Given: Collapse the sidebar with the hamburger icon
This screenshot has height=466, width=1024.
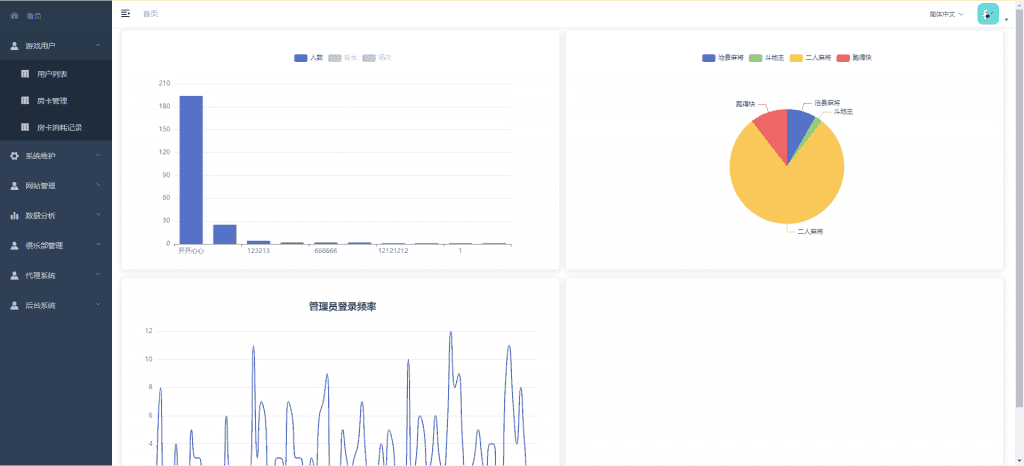Looking at the screenshot, I should point(125,13).
